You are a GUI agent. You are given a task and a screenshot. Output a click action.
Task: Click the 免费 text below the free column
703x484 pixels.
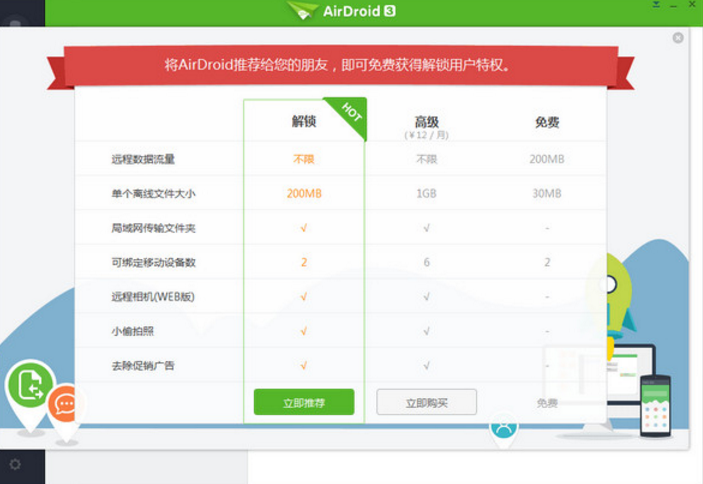(x=547, y=403)
